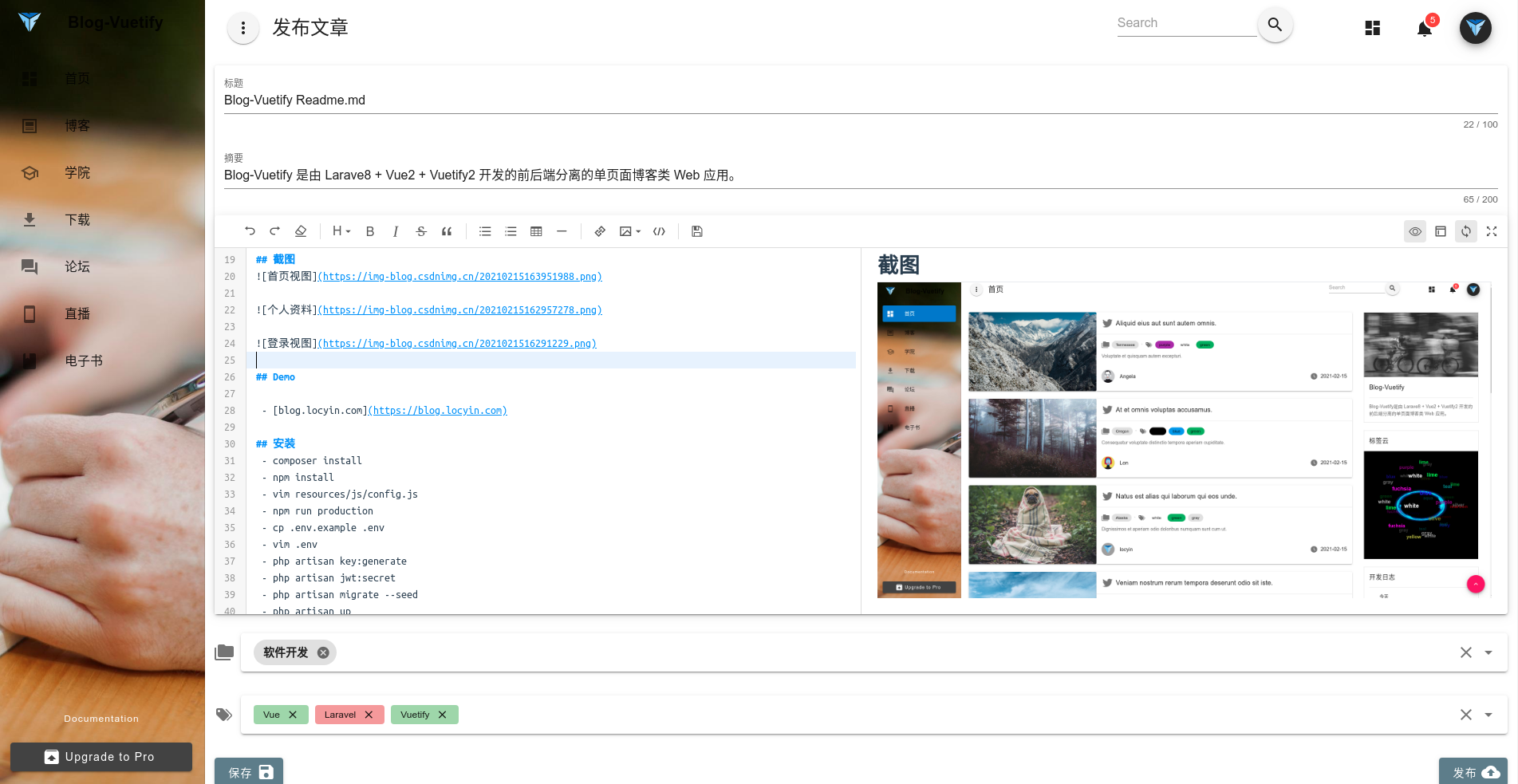Open the heading H dropdown
Image resolution: width=1518 pixels, height=784 pixels.
341,231
